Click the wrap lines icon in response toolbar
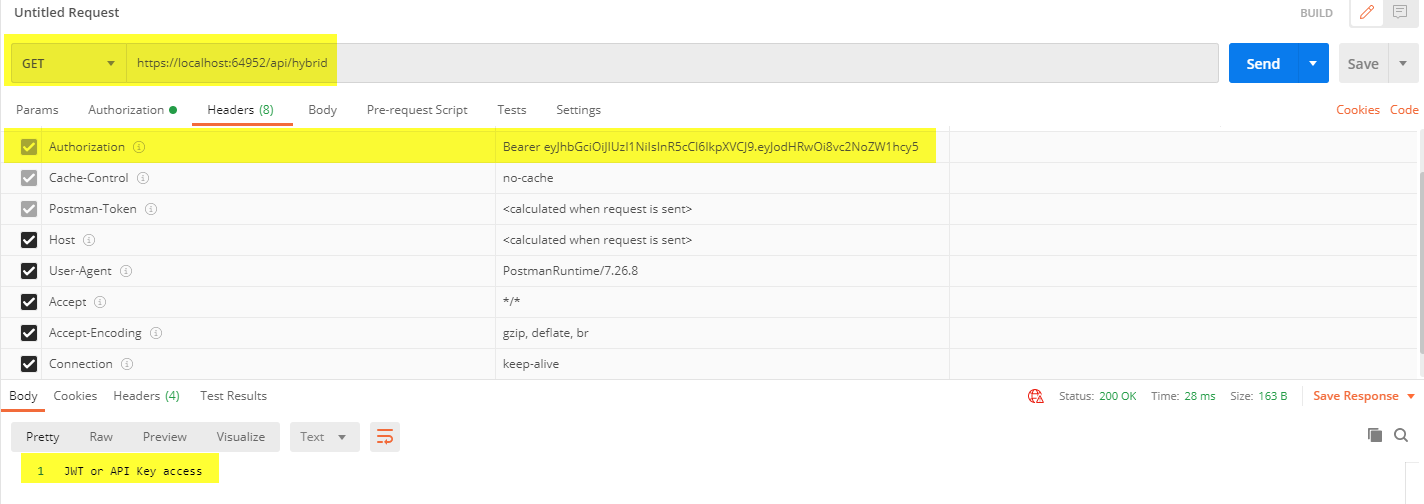The width and height of the screenshot is (1424, 504). click(x=384, y=436)
